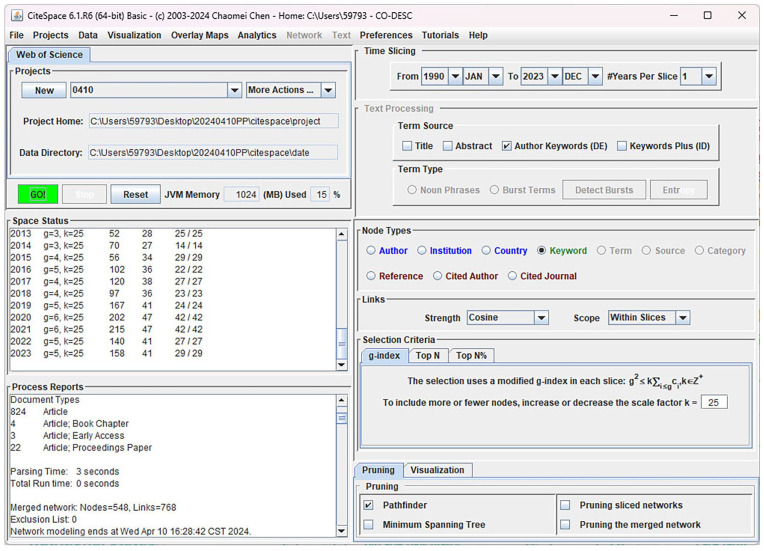Open the Visualization menu
764x551 pixels.
pos(134,35)
